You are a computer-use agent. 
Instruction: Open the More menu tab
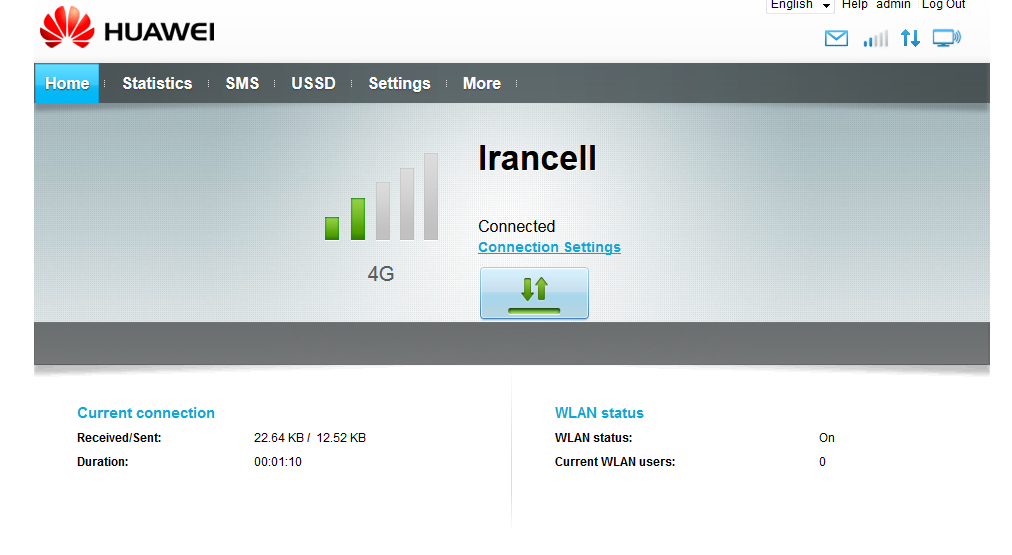click(481, 84)
